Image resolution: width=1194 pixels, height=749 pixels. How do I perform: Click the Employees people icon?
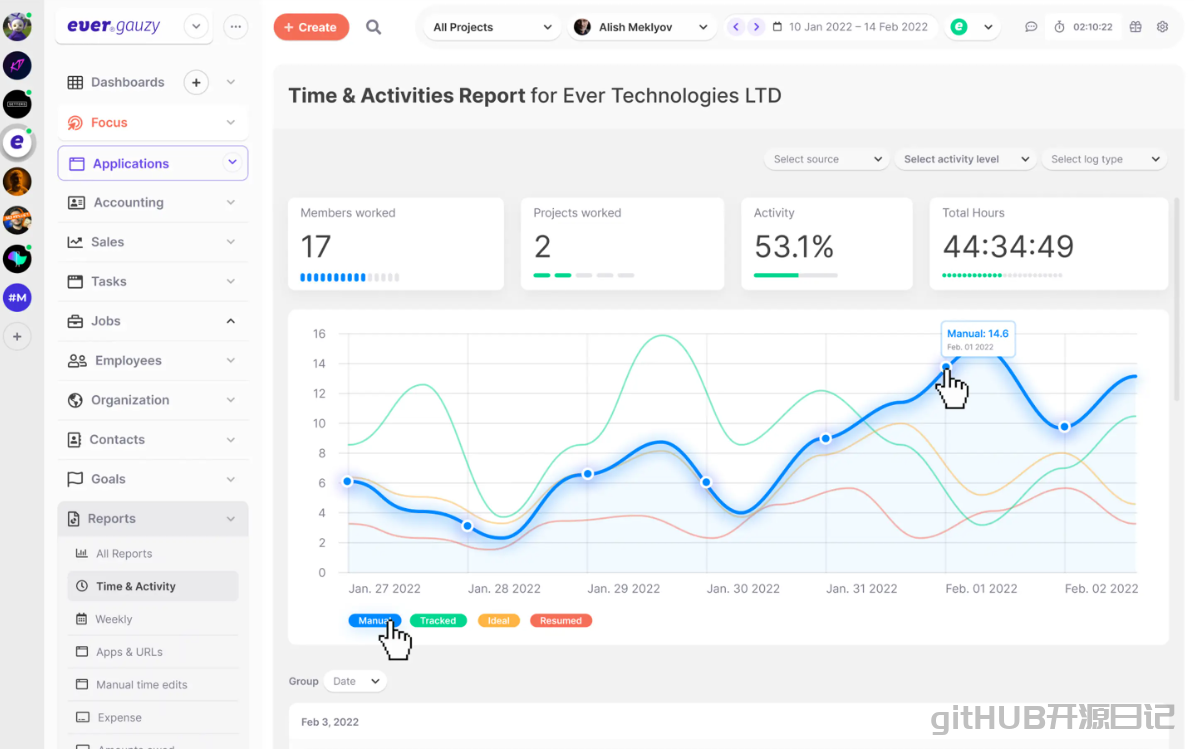click(x=77, y=361)
